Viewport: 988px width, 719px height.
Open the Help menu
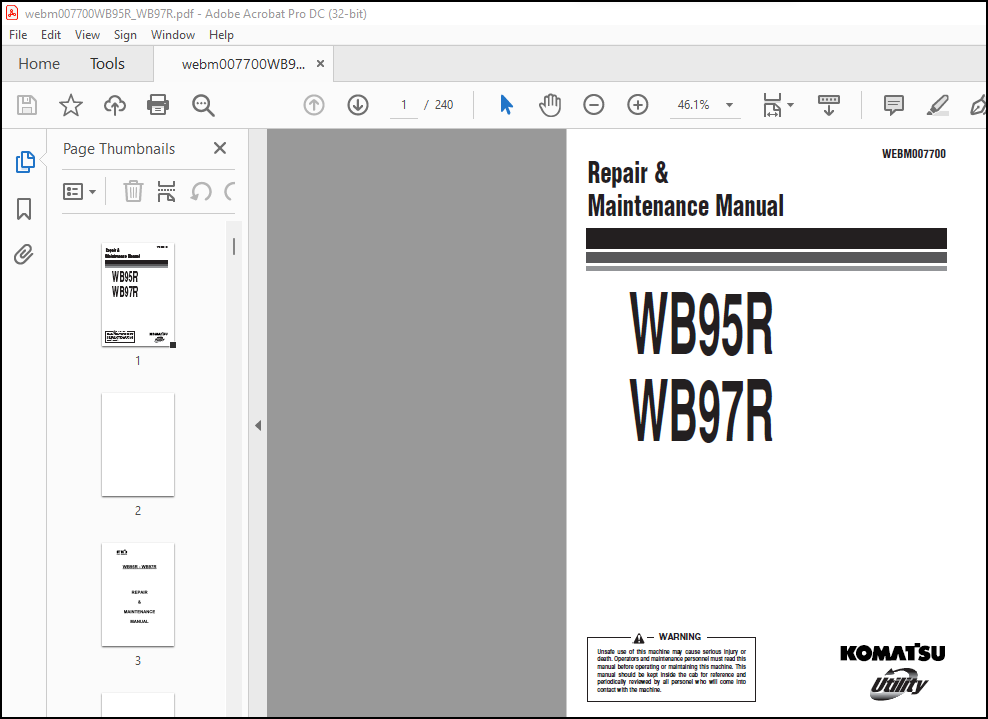(221, 35)
